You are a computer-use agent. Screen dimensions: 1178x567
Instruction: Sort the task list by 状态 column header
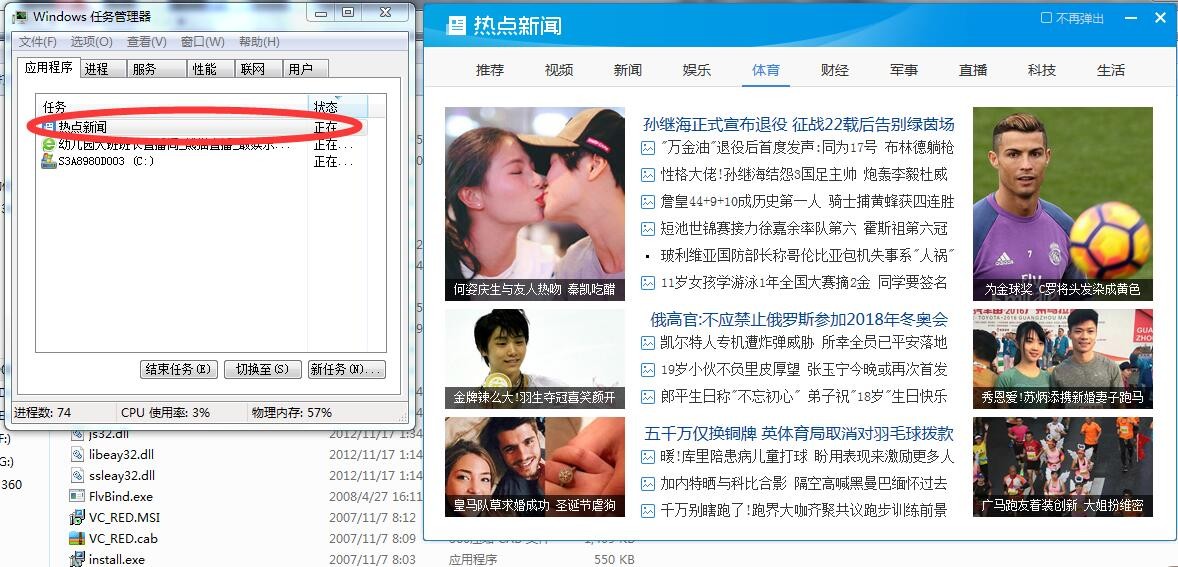tap(326, 106)
